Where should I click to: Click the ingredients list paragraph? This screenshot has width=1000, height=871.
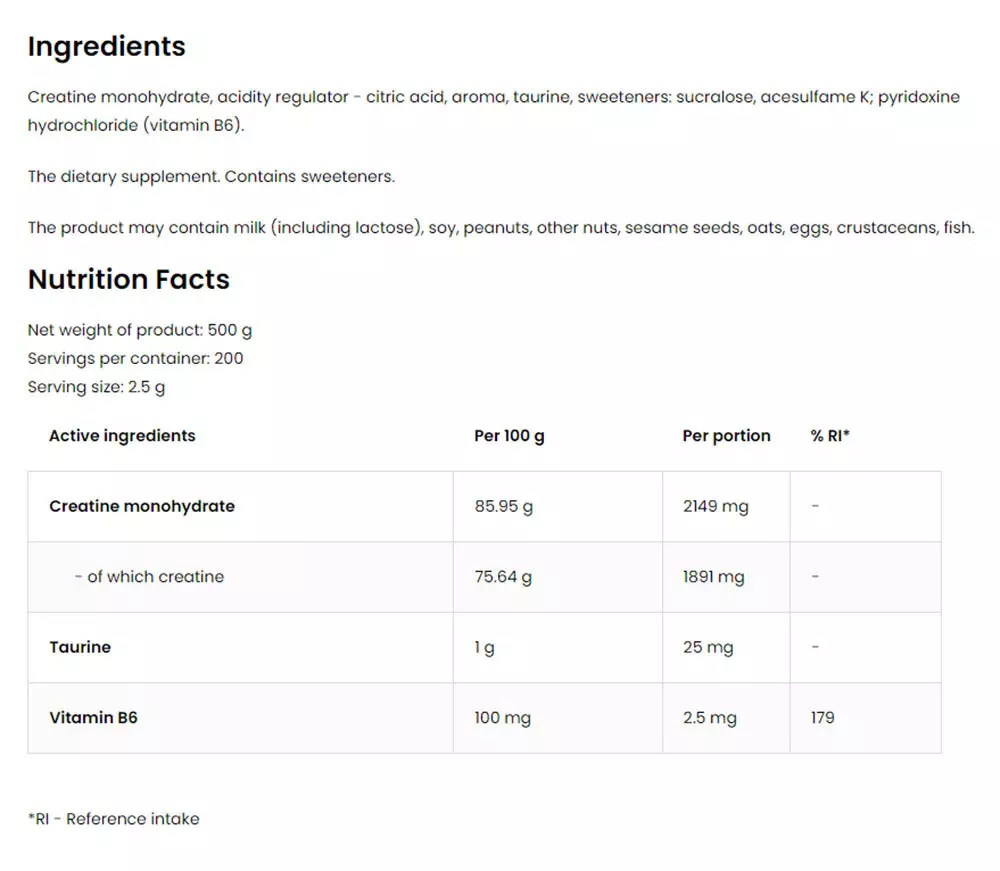[x=493, y=111]
